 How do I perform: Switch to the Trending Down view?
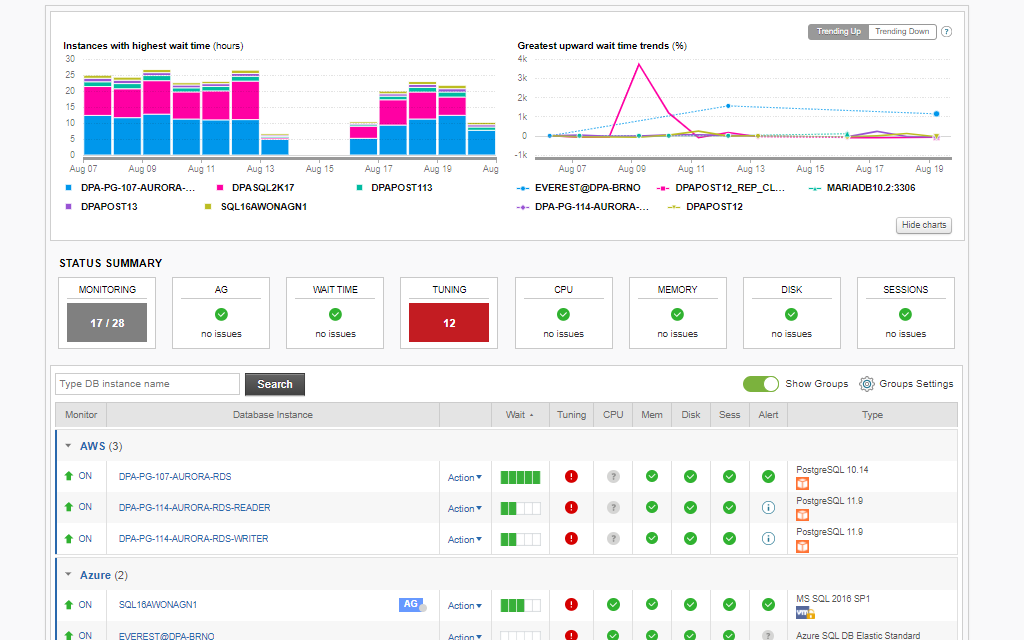tap(900, 31)
